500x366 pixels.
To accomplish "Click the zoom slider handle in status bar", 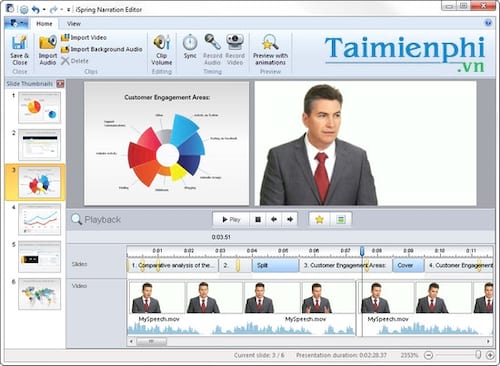I will pos(478,355).
